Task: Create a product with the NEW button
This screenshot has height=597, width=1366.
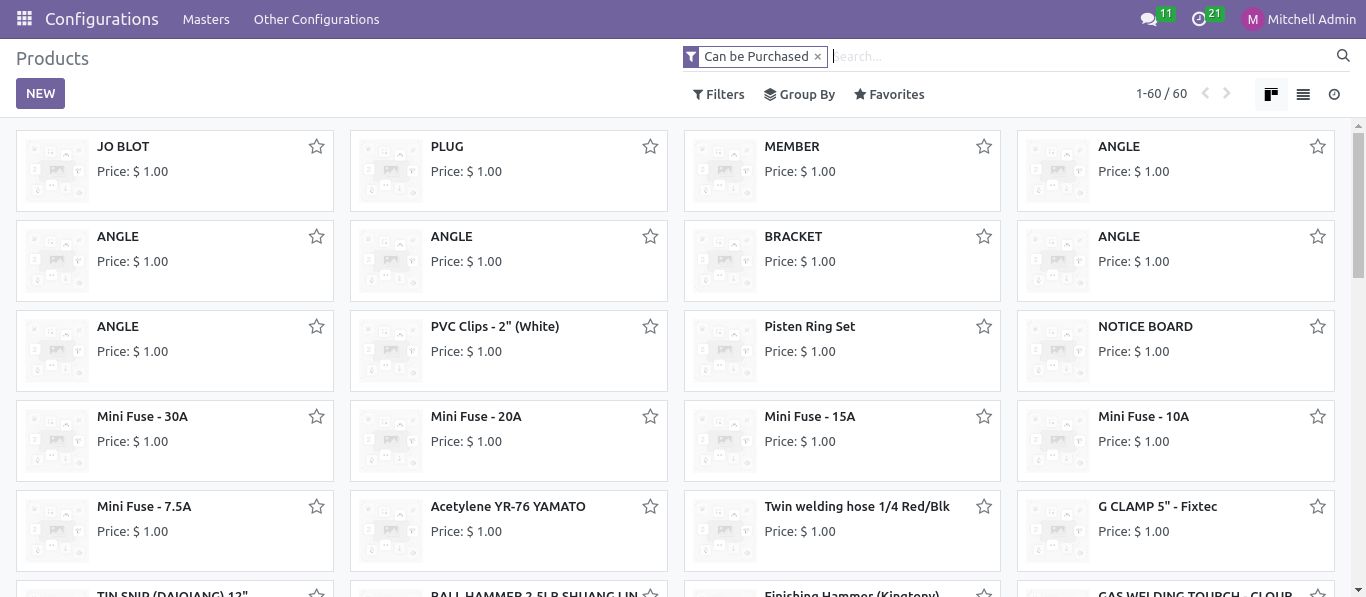Action: tap(41, 93)
